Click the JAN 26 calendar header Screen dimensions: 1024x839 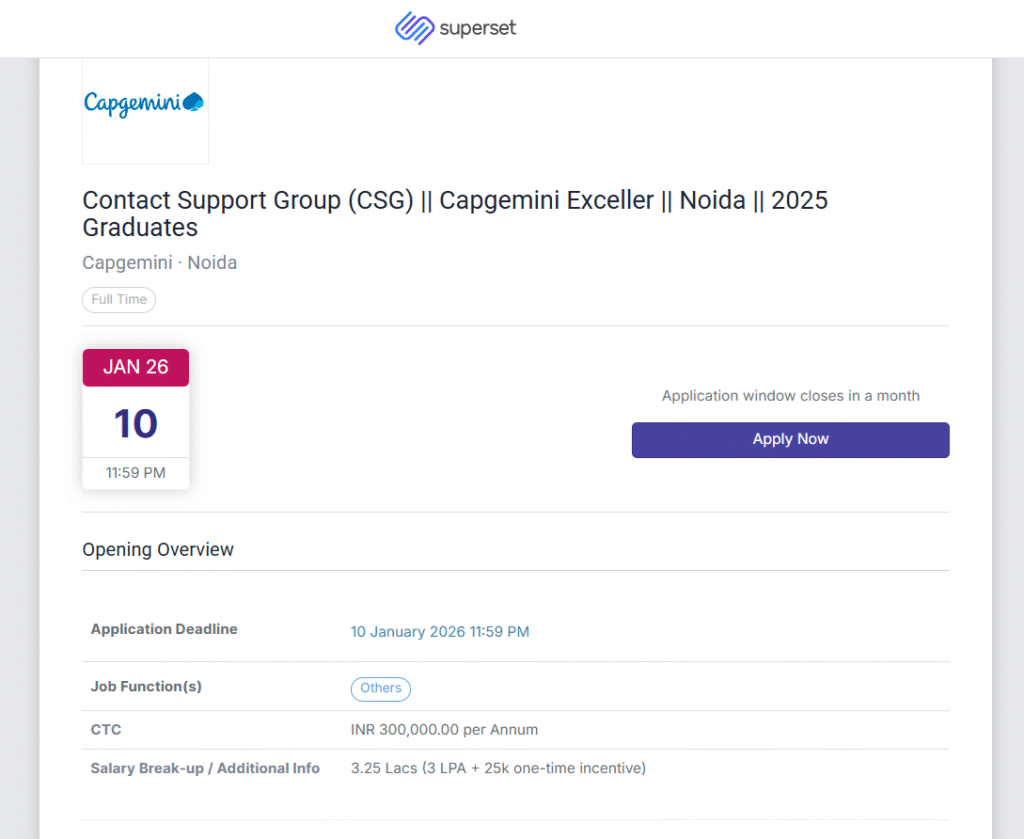(x=136, y=367)
